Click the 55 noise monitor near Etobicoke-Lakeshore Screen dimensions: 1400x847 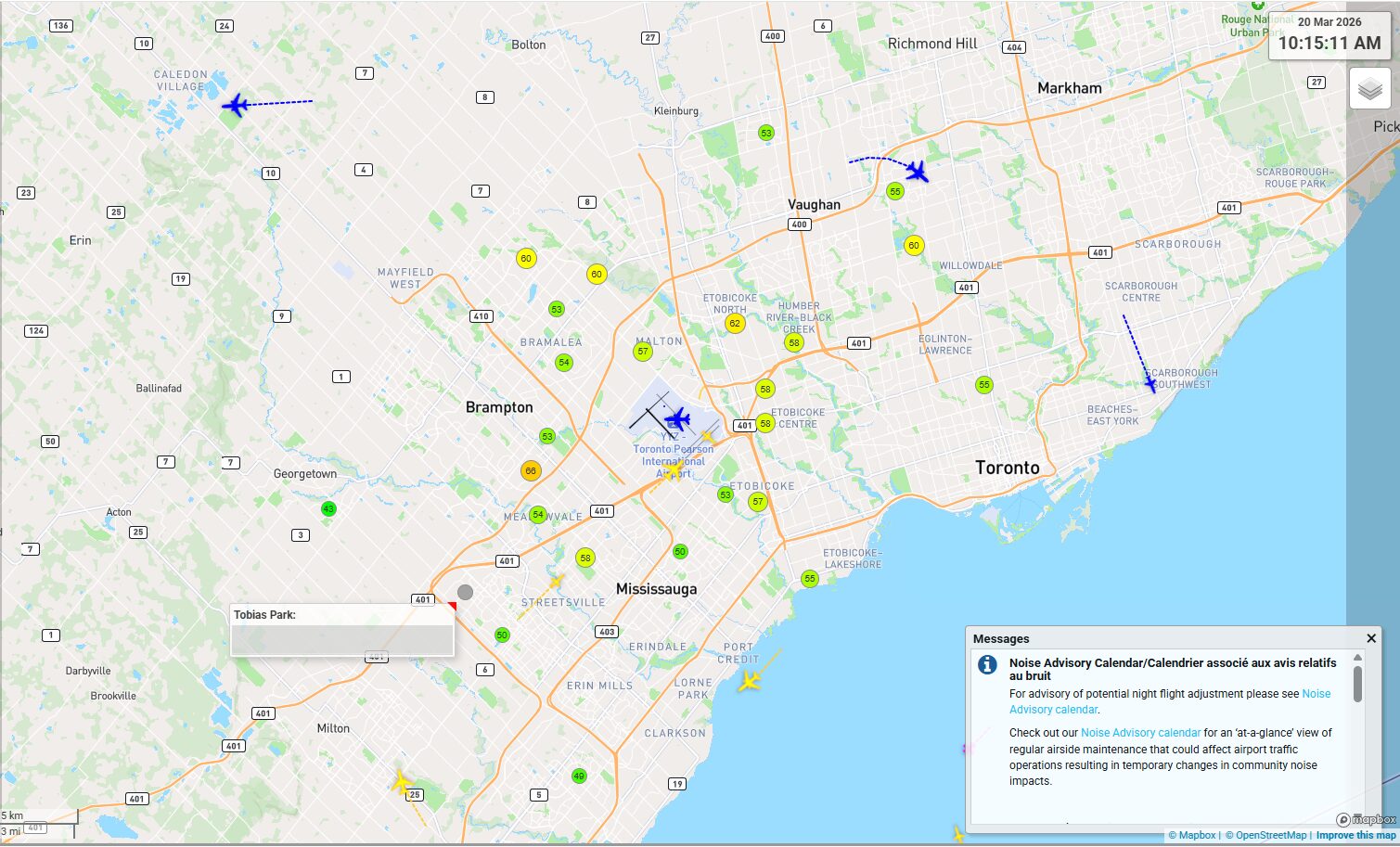(810, 579)
